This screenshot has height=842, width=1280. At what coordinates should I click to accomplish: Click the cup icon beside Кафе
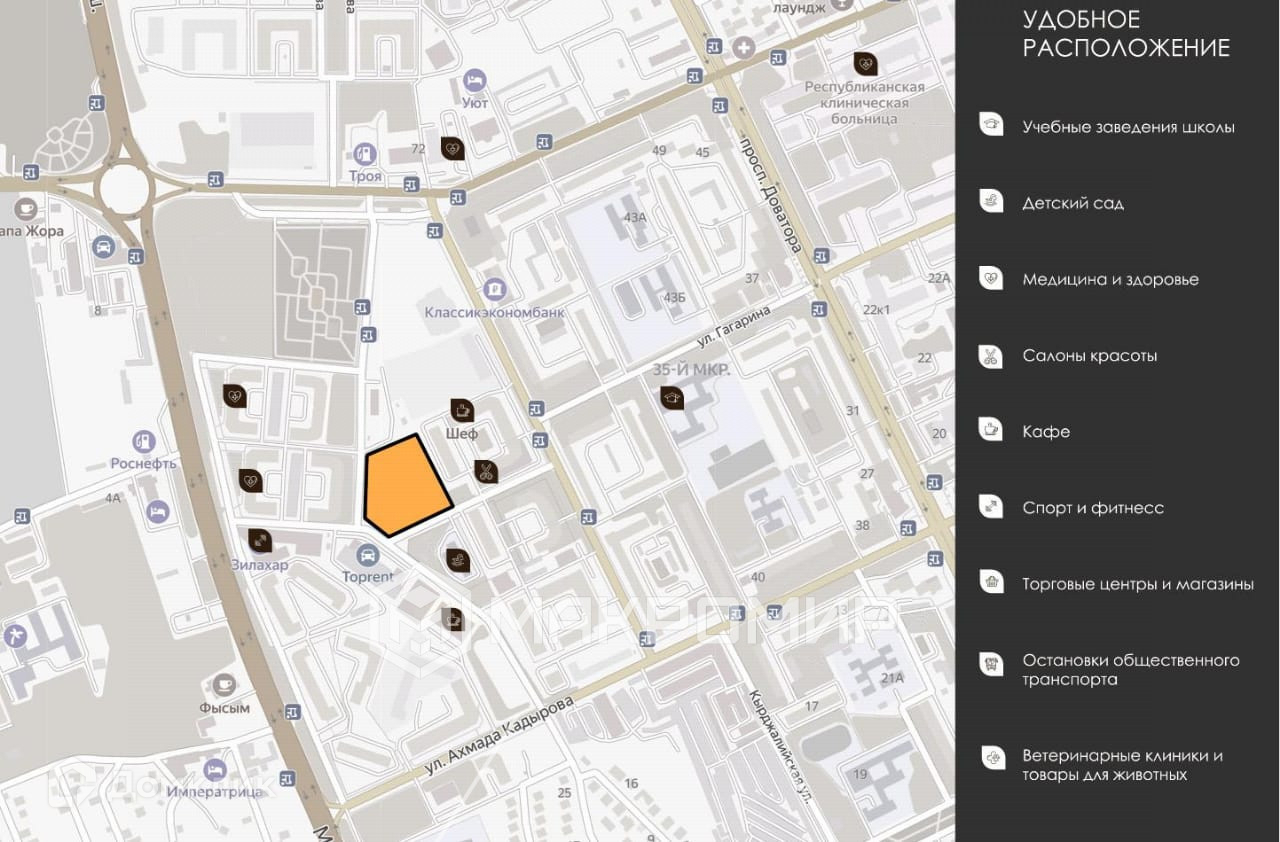[x=991, y=430]
